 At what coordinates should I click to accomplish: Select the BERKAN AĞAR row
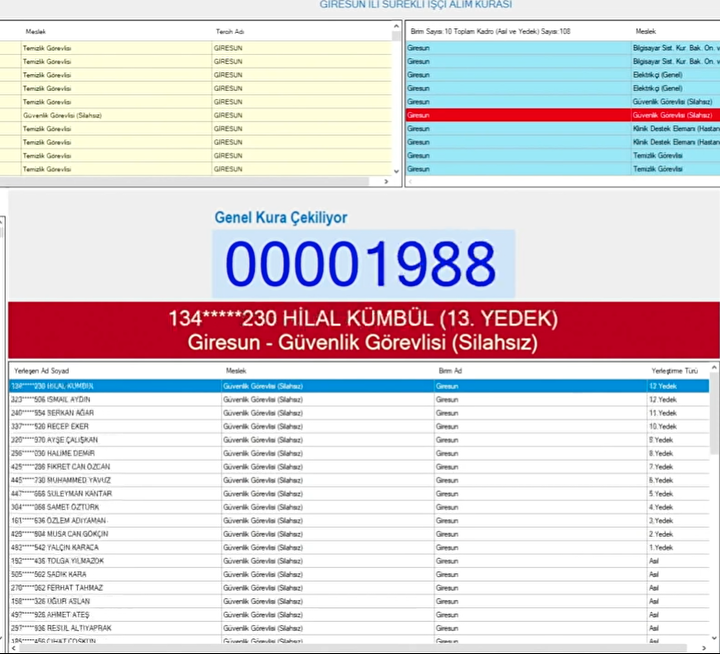(359, 413)
